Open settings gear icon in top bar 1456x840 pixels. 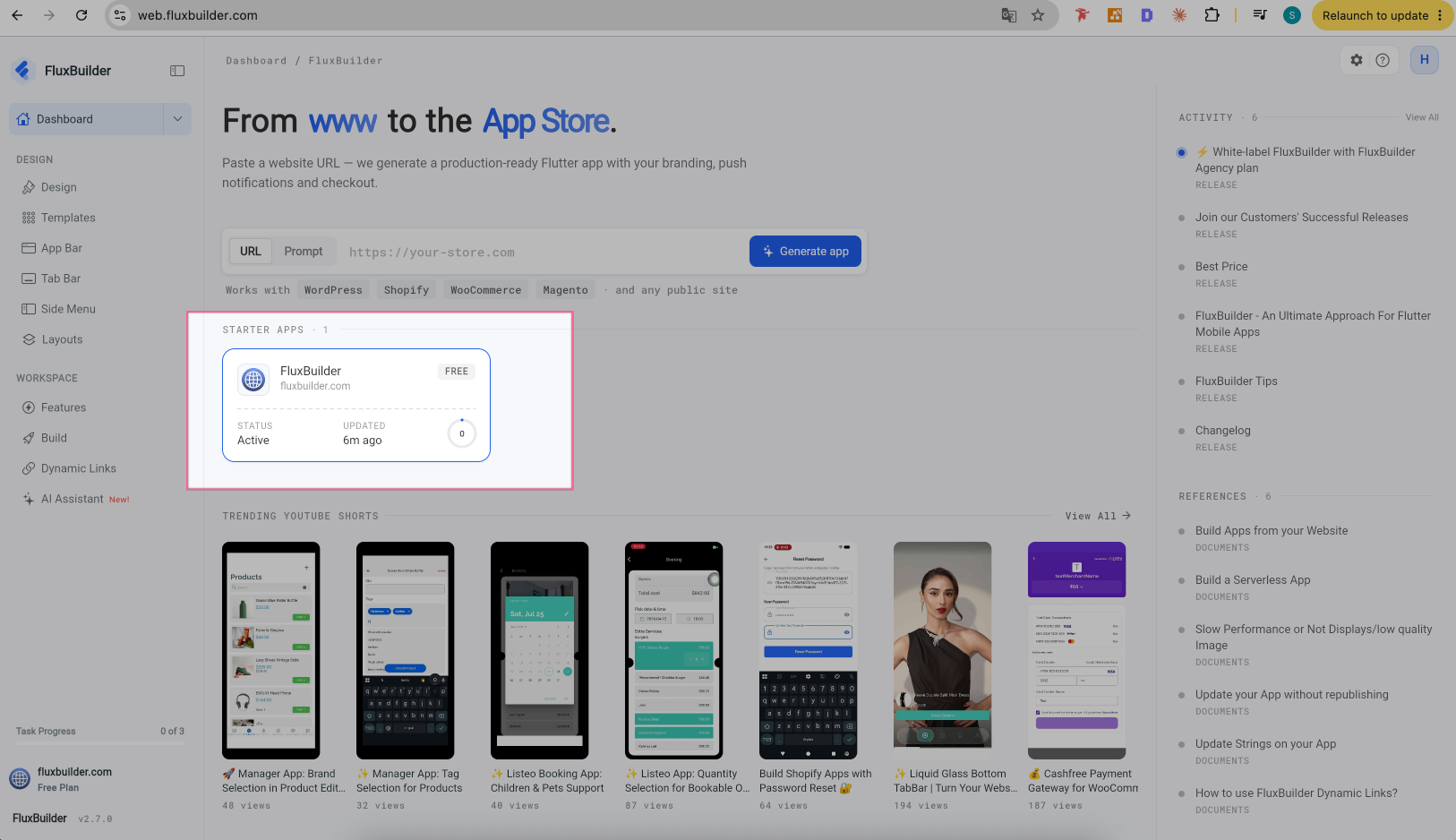1357,60
